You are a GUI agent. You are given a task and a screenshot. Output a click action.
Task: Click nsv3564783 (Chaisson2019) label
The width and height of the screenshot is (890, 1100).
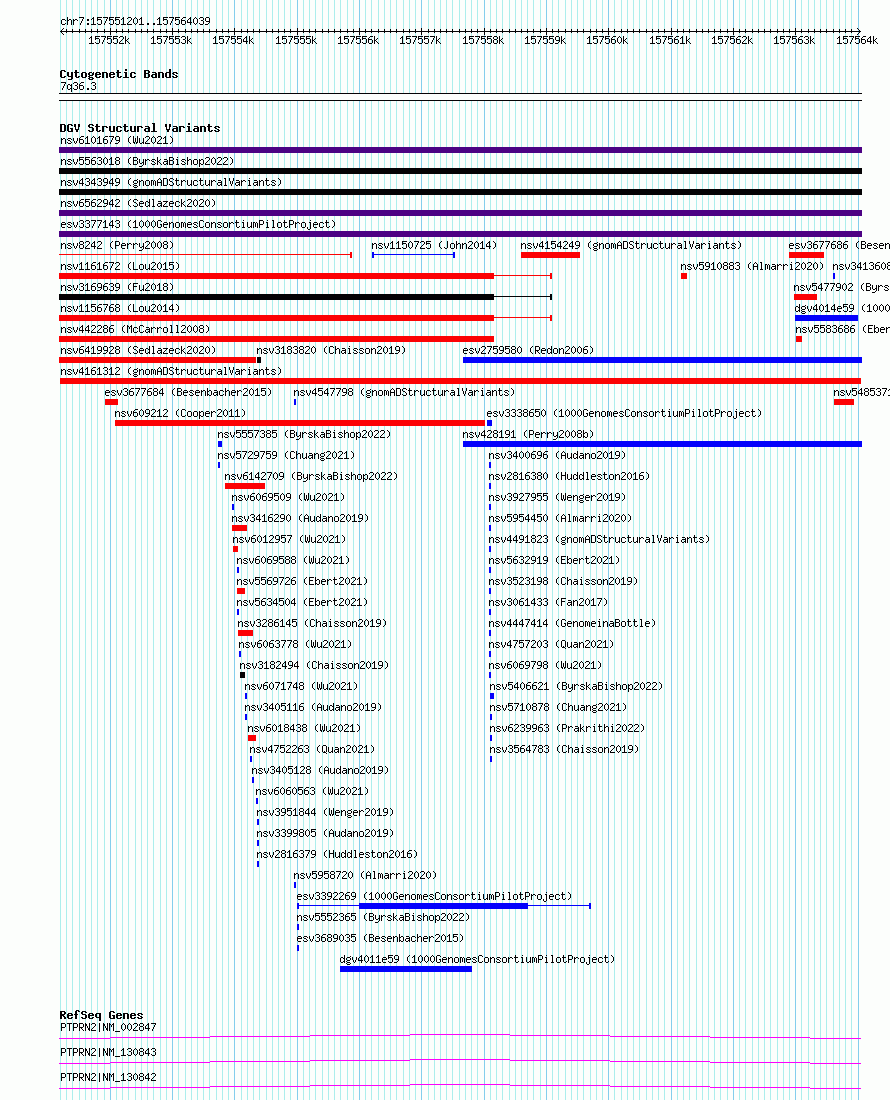tap(565, 751)
